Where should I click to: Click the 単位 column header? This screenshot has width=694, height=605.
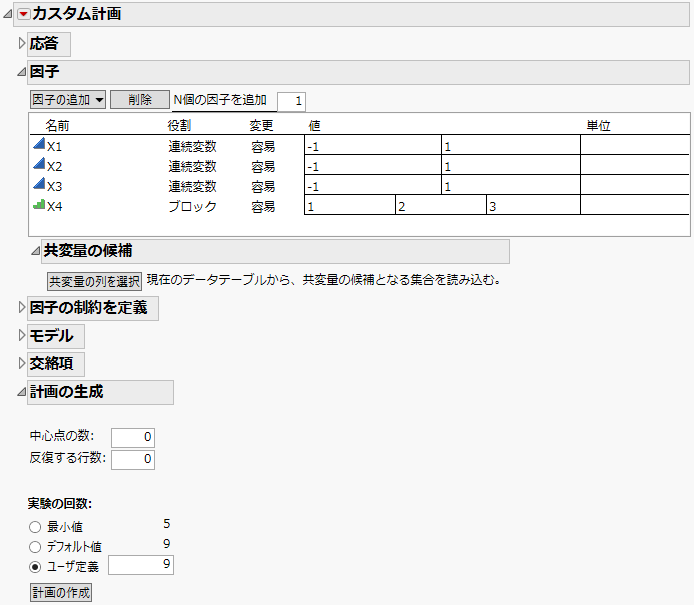pos(598,126)
